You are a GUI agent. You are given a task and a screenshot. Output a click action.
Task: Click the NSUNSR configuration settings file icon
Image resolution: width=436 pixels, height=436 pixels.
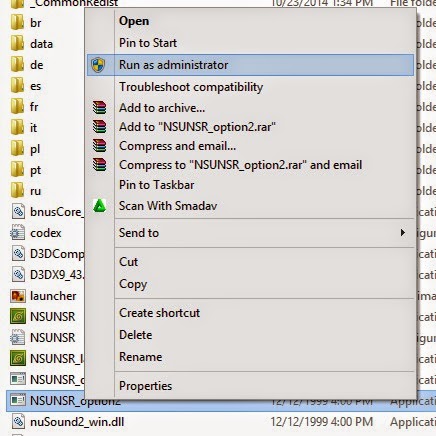17,337
